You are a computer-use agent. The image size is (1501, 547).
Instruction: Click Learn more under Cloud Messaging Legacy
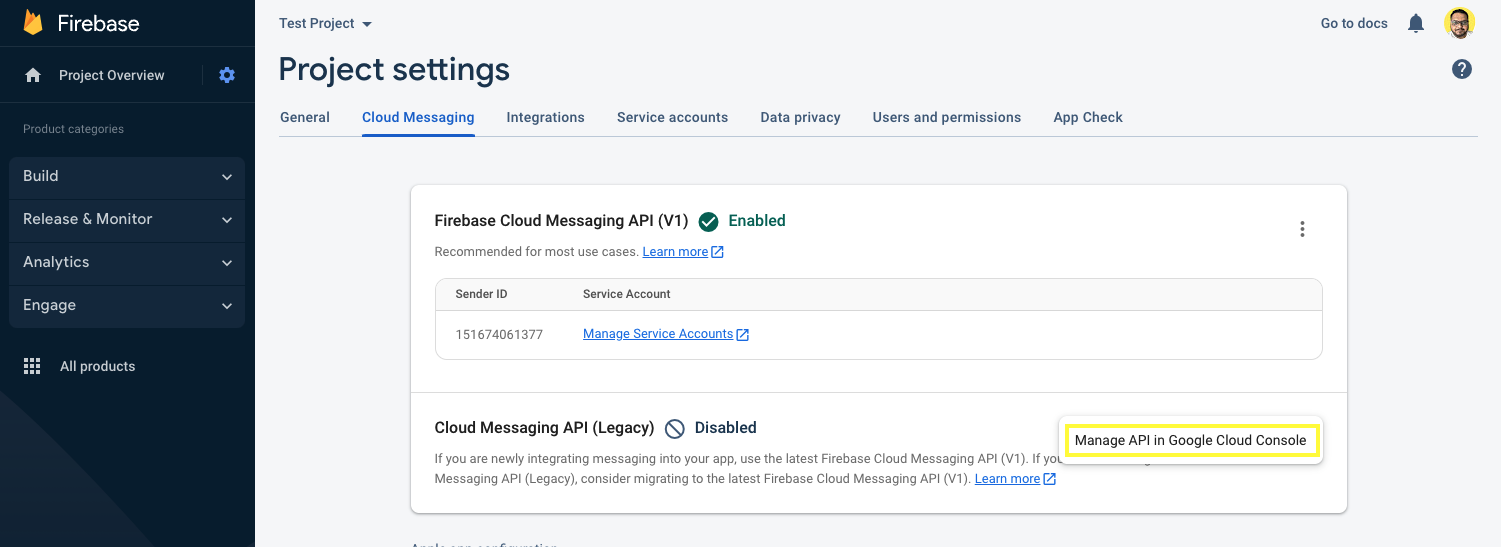[x=1007, y=479]
